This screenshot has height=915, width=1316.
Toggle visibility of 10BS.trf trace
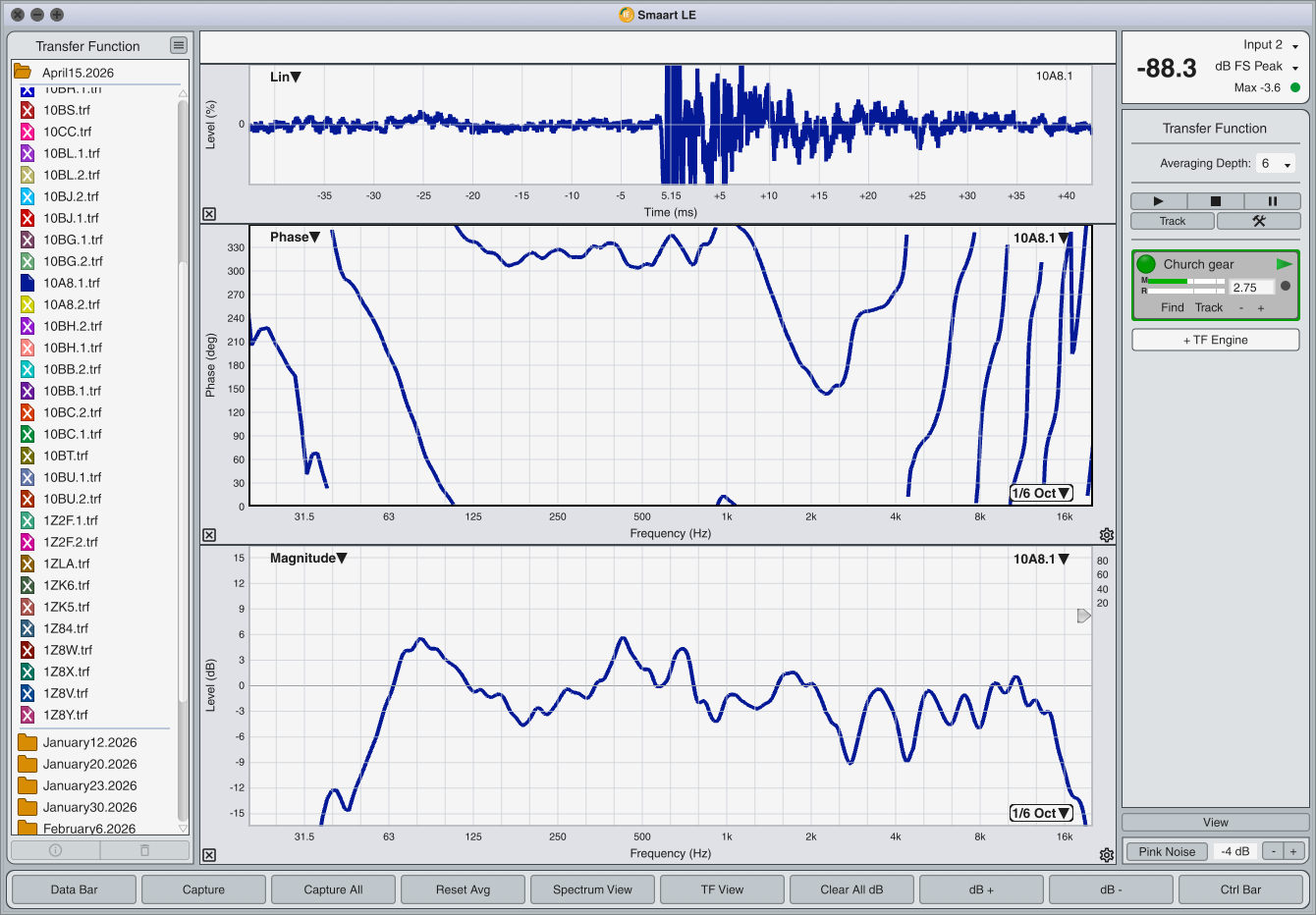(x=27, y=110)
